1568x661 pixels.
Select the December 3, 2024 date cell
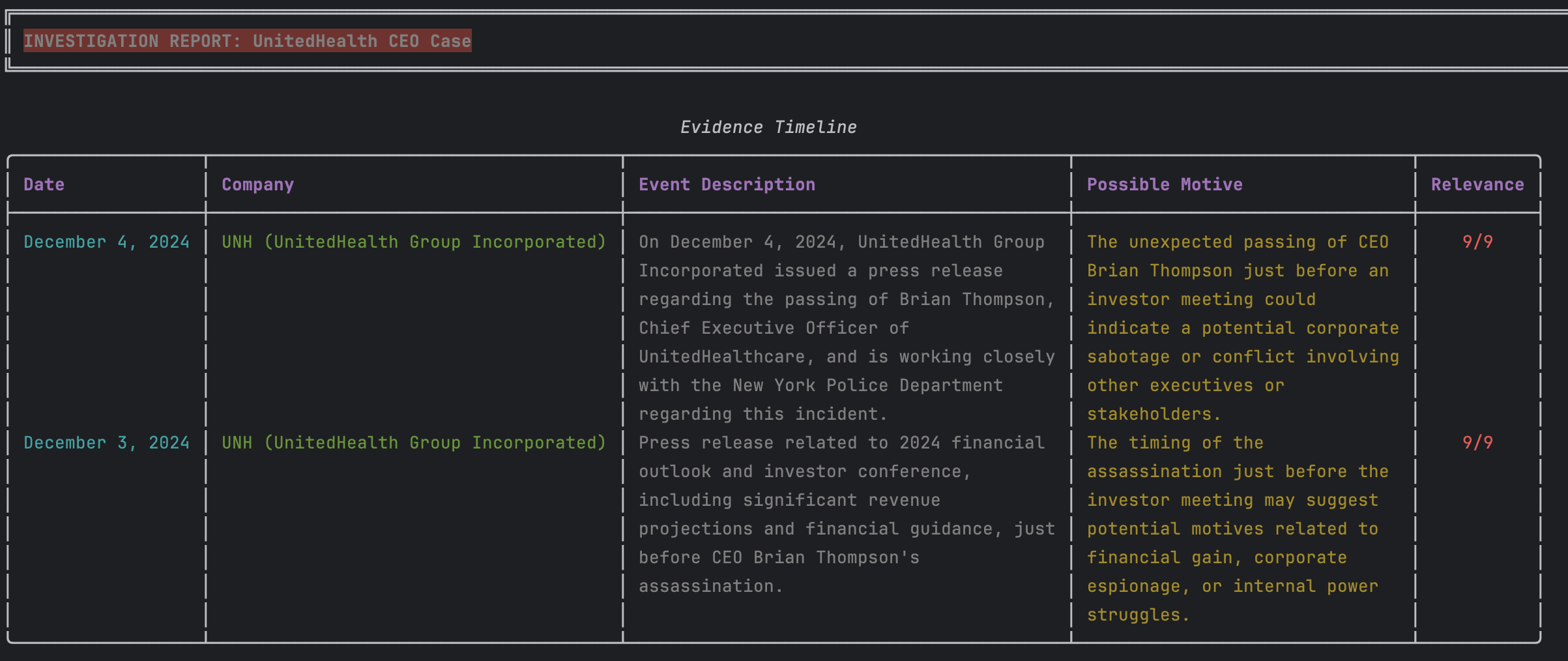106,443
